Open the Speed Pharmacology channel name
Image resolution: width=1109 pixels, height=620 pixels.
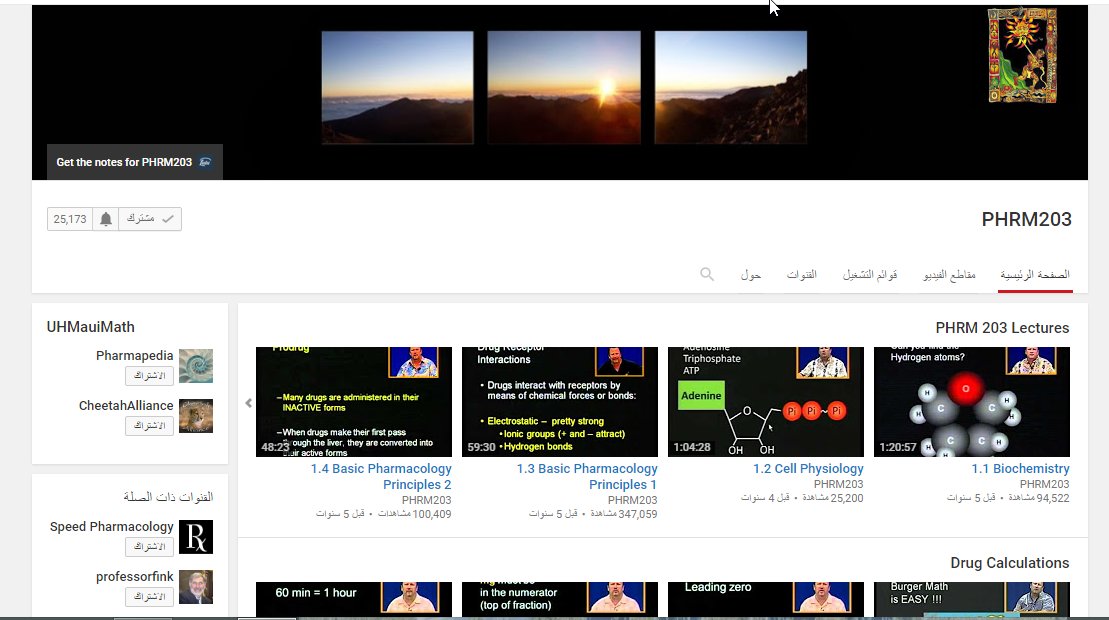pos(112,527)
